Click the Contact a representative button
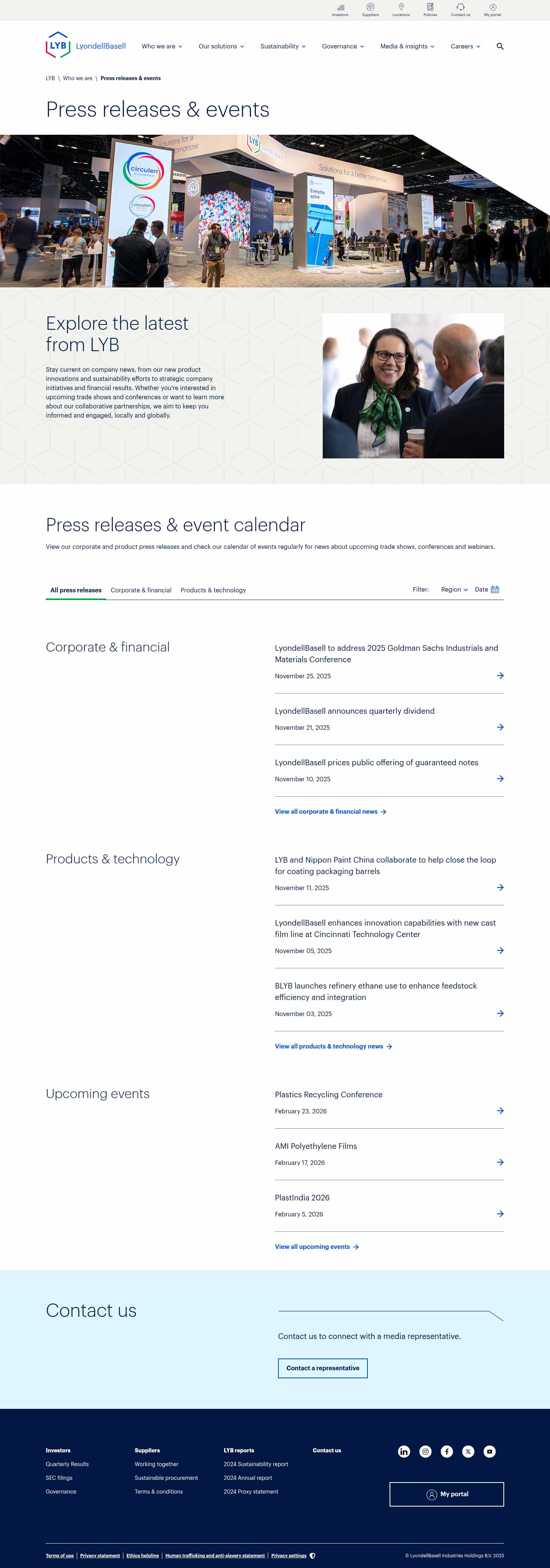The image size is (550, 1568). [x=323, y=1368]
